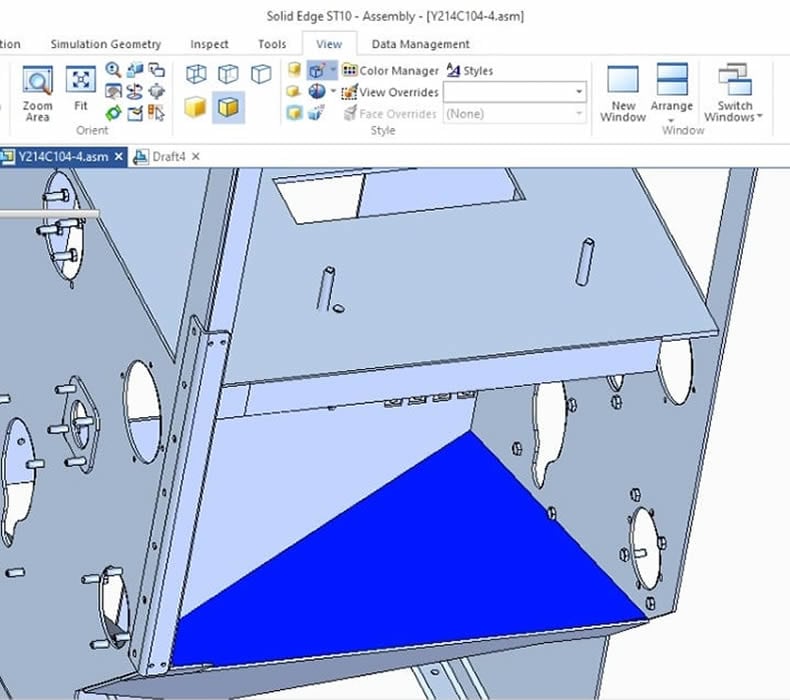Close the Y214C104-4.asm document tab
Image resolution: width=790 pixels, height=700 pixels.
coord(119,157)
